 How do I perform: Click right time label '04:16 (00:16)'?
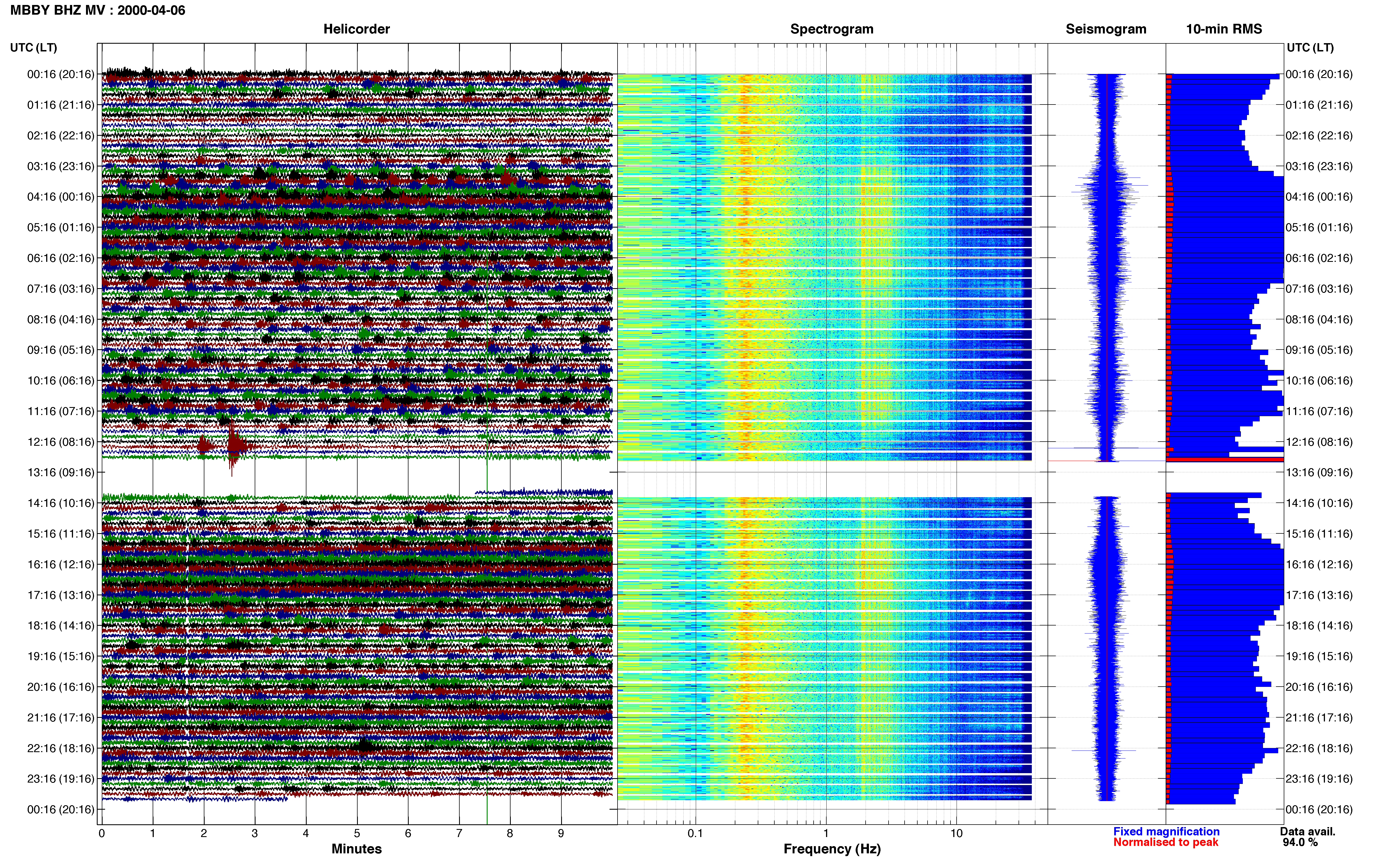coord(1319,197)
